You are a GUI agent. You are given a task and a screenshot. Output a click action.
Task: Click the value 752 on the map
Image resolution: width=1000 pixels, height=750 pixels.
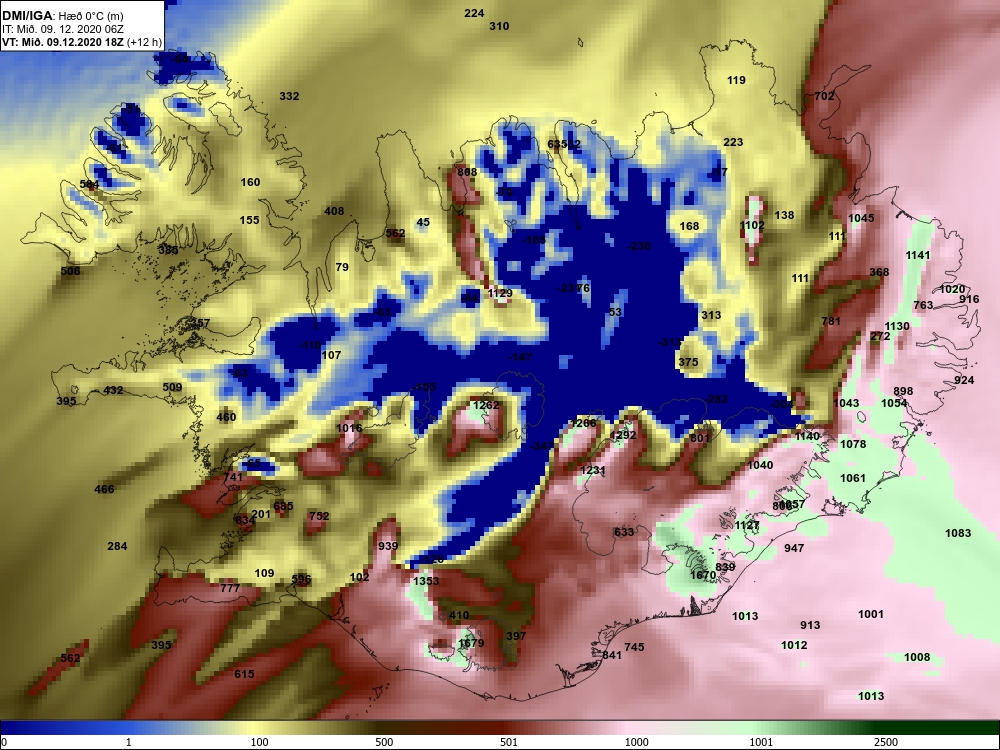pyautogui.click(x=319, y=517)
